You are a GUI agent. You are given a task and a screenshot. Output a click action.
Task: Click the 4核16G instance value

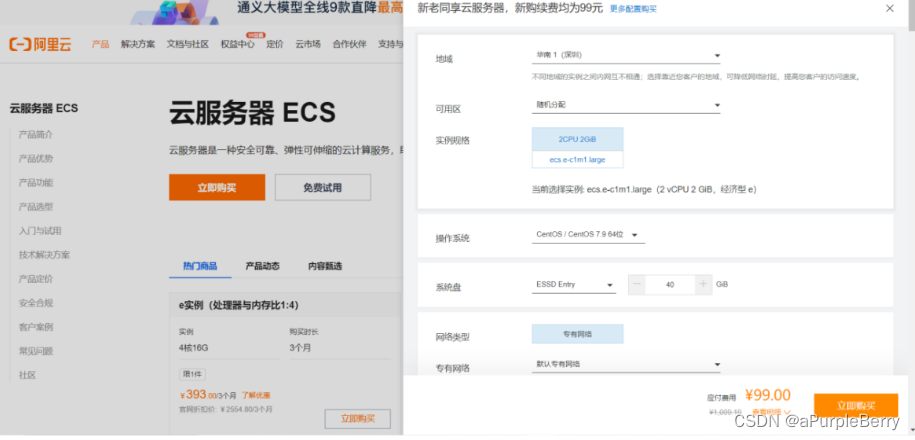tap(194, 348)
